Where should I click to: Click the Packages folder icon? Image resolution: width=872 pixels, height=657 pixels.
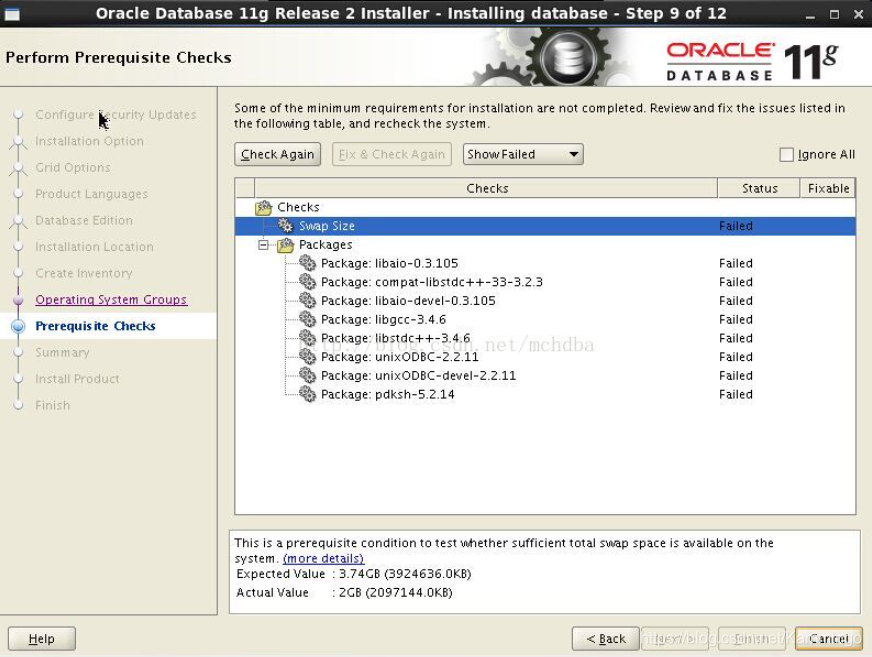(x=285, y=245)
